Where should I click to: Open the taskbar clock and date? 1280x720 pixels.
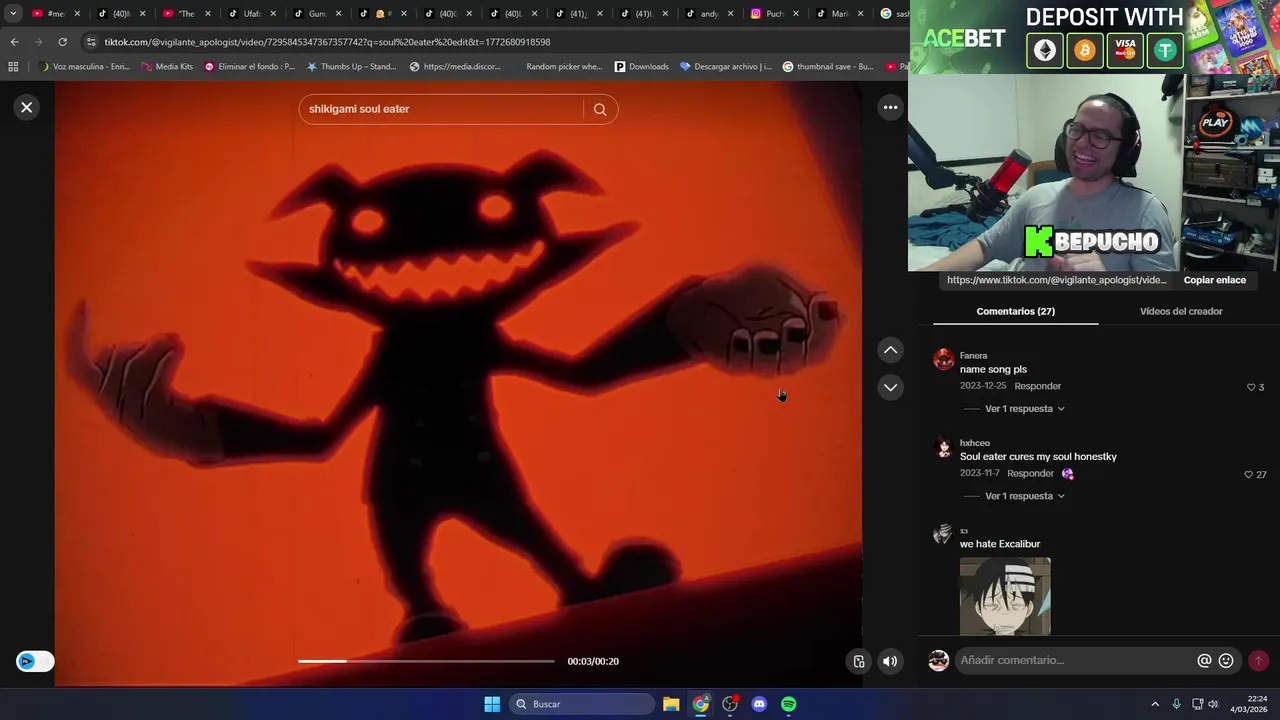(x=1248, y=704)
